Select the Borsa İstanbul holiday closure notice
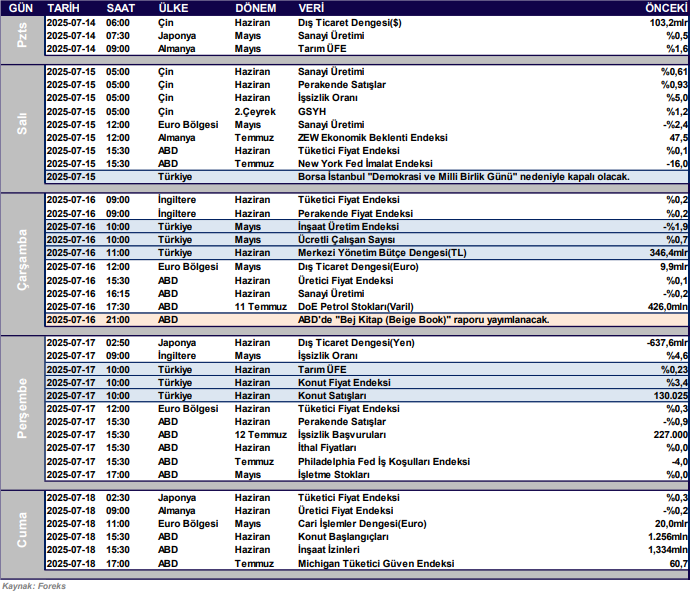The width and height of the screenshot is (690, 593). tap(464, 176)
